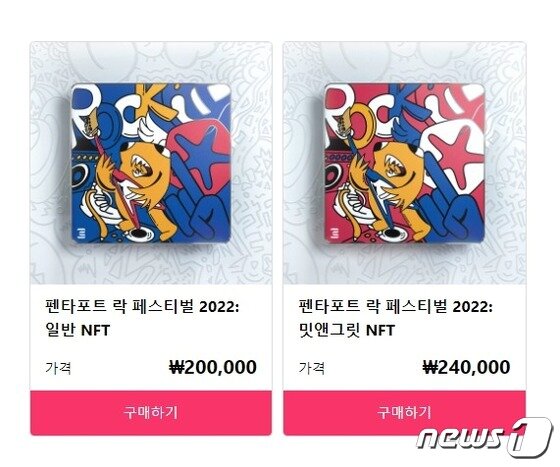Select the 펜타포트 락 페스티벌 2022: 밋앤그릿 NFT title
The width and height of the screenshot is (560, 467).
pos(396,318)
